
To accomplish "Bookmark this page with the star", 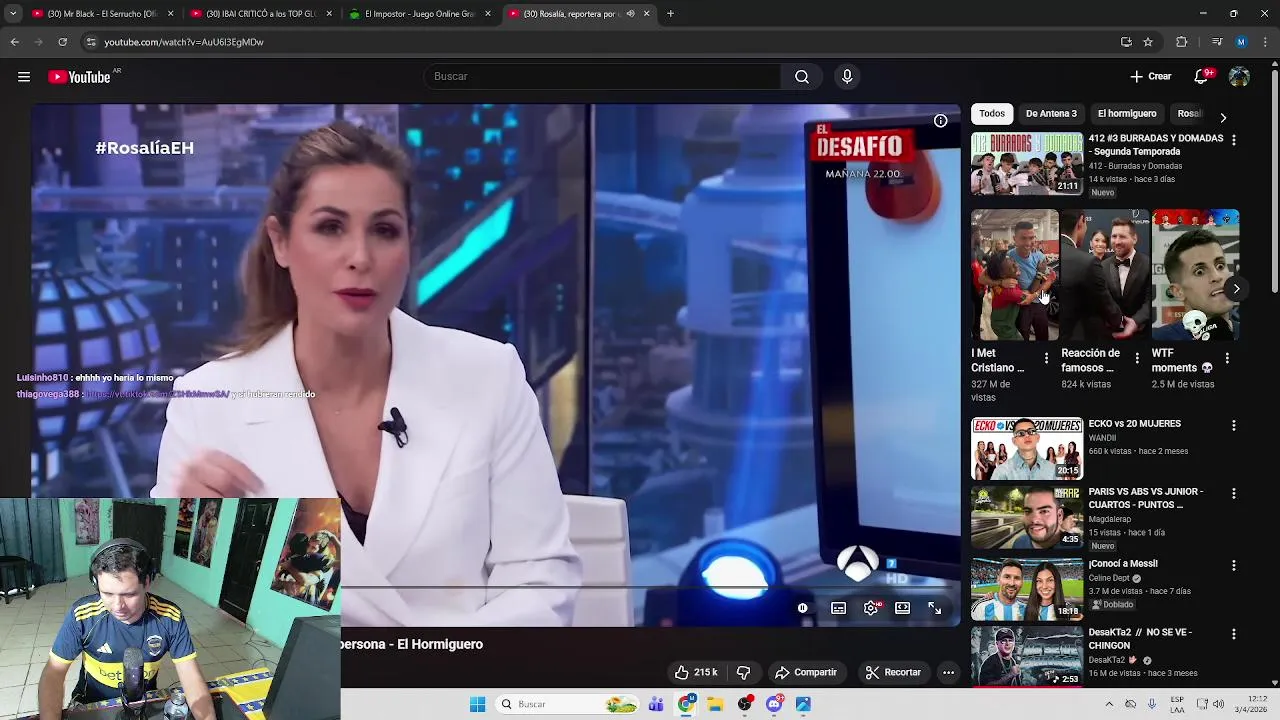I will tap(1148, 42).
